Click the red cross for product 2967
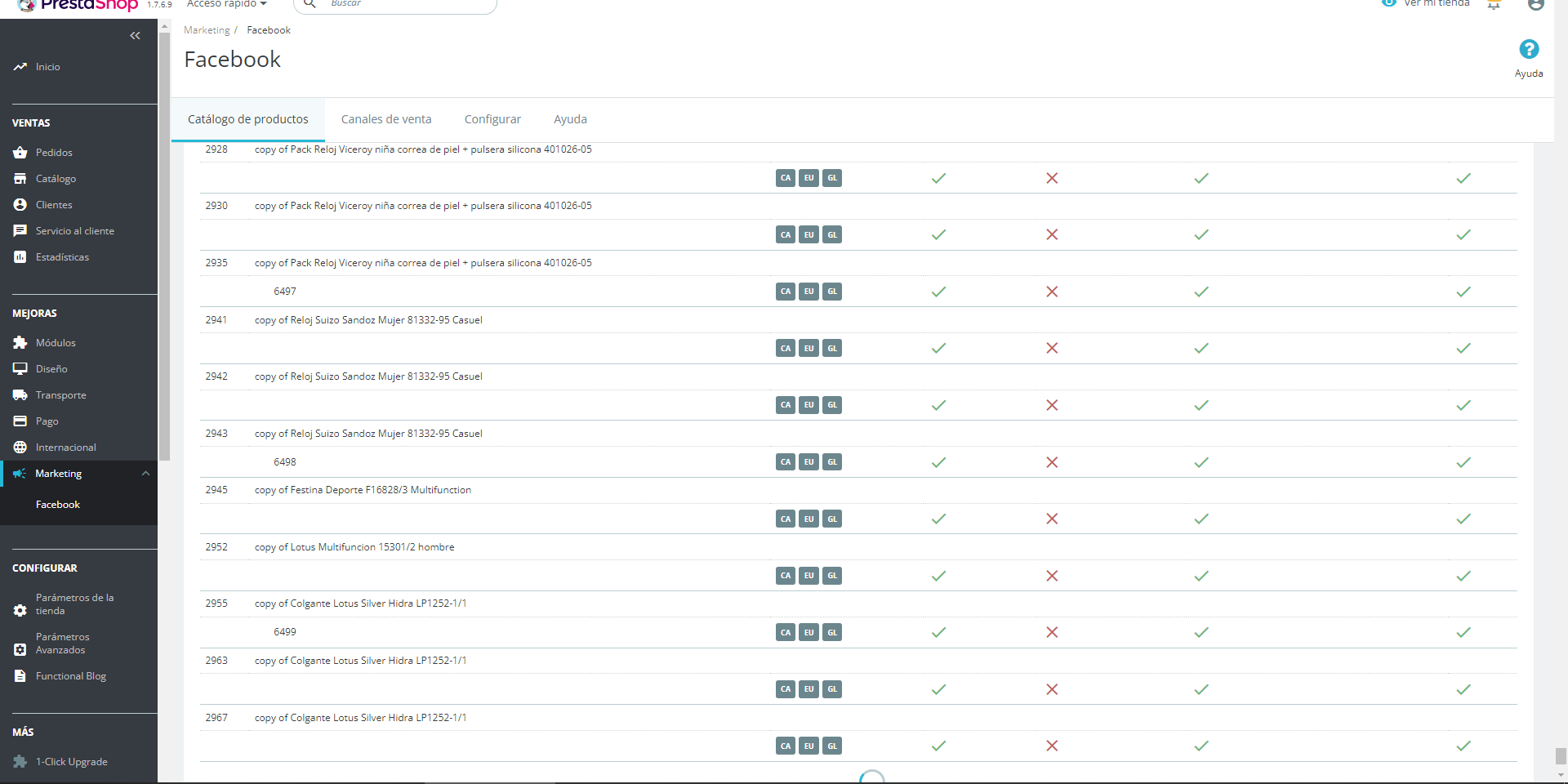This screenshot has height=784, width=1568. [1052, 746]
